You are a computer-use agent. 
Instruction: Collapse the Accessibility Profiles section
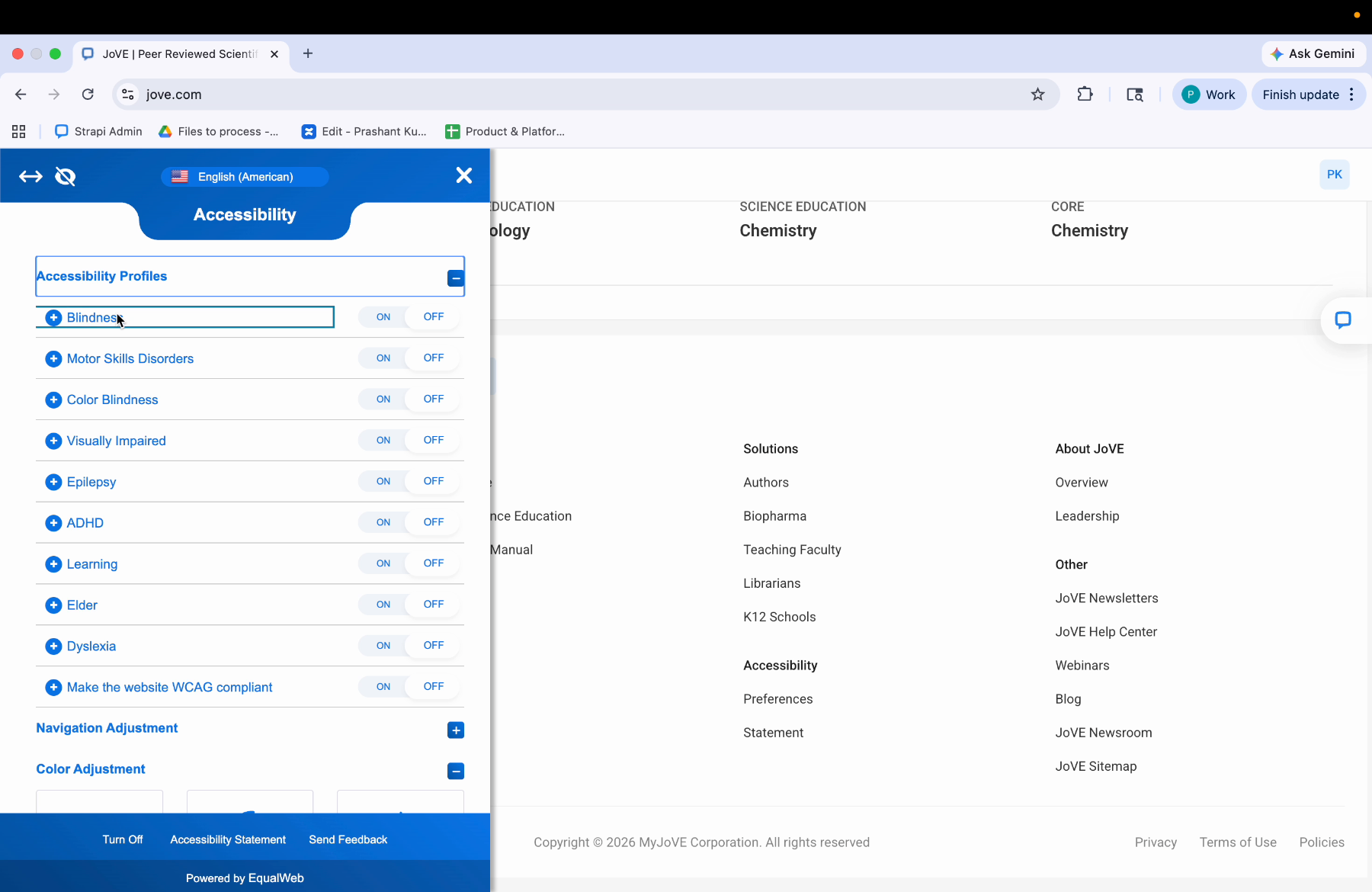[x=456, y=278]
